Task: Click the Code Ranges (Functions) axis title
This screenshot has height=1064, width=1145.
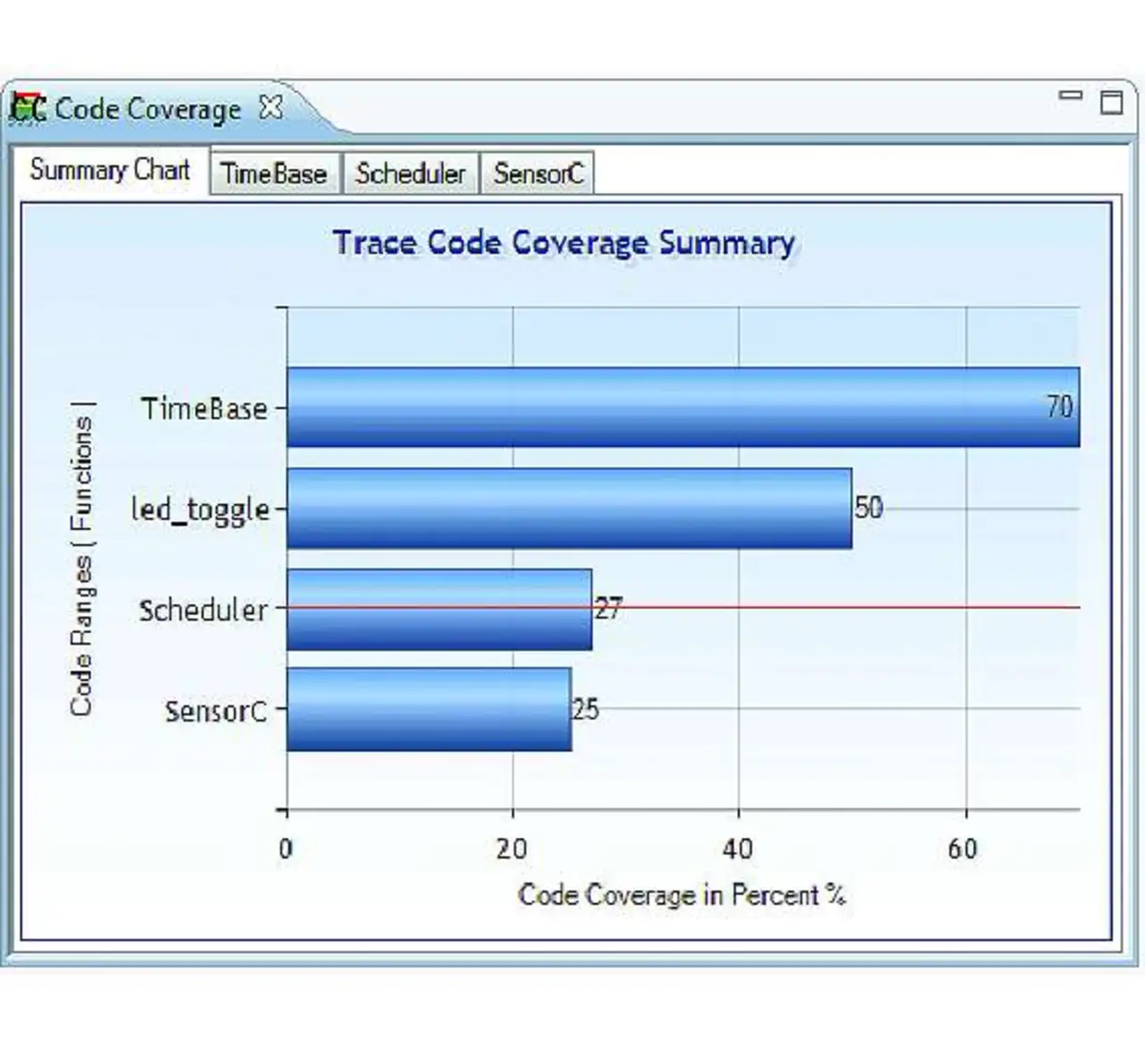Action: [x=81, y=560]
